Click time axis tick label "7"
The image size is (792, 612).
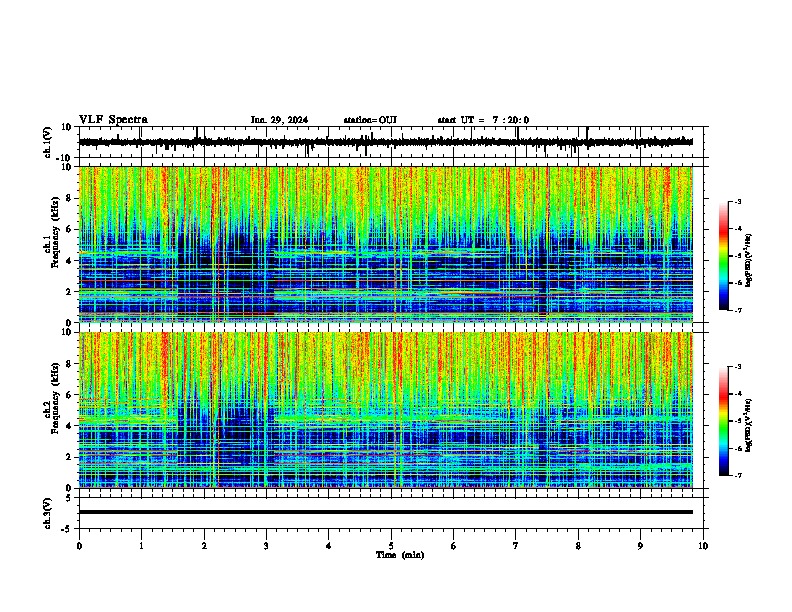click(516, 546)
